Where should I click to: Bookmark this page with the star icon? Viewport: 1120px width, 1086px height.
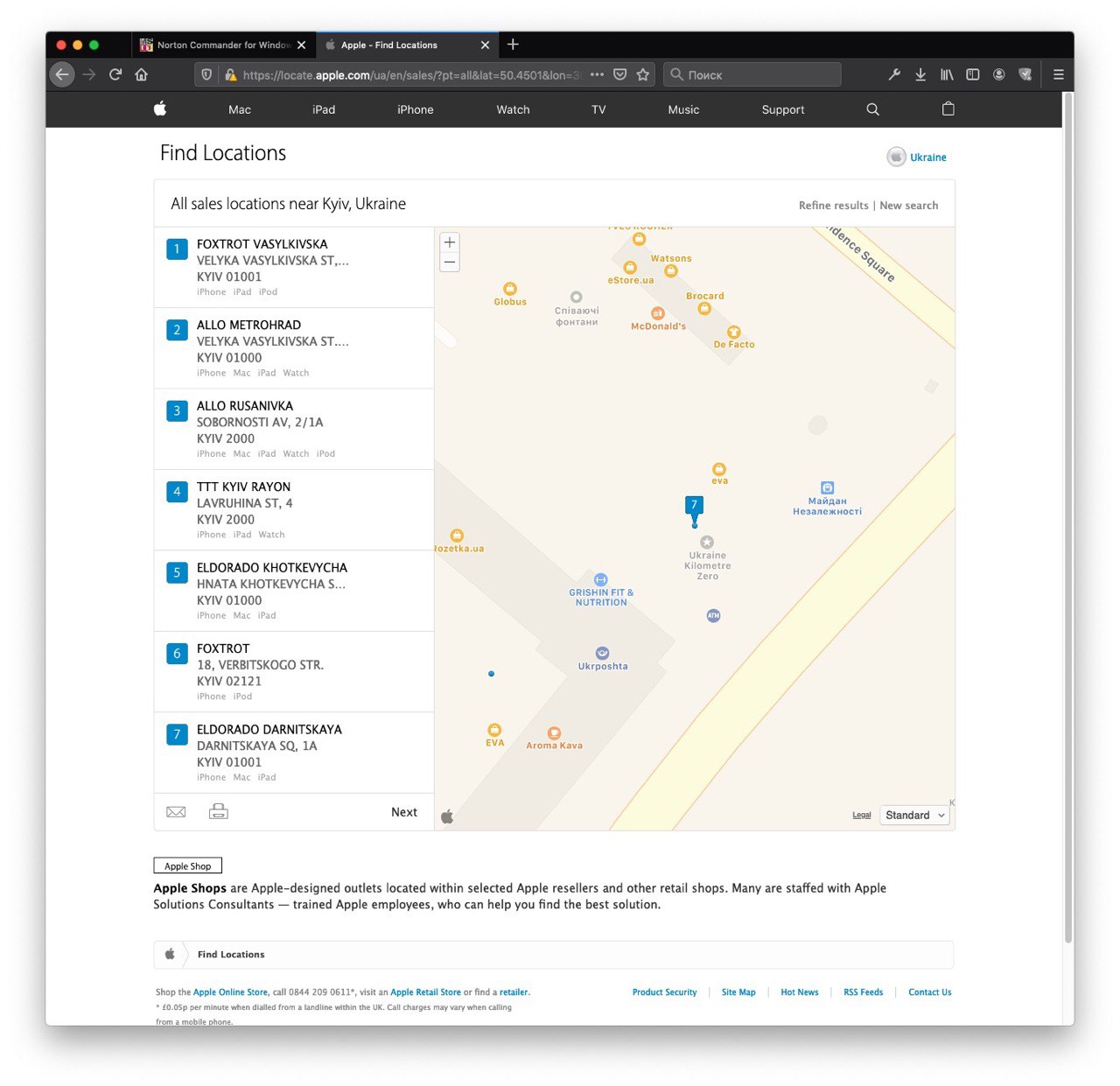643,75
